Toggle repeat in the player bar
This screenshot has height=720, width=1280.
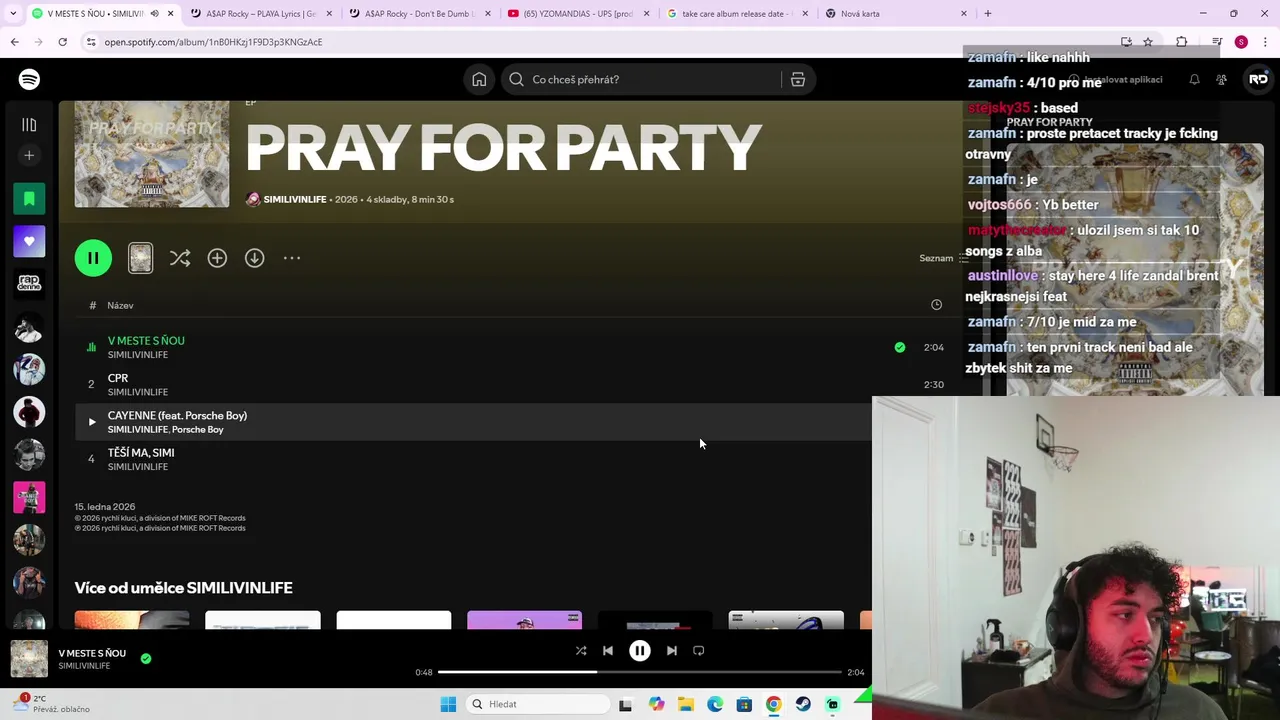point(699,651)
